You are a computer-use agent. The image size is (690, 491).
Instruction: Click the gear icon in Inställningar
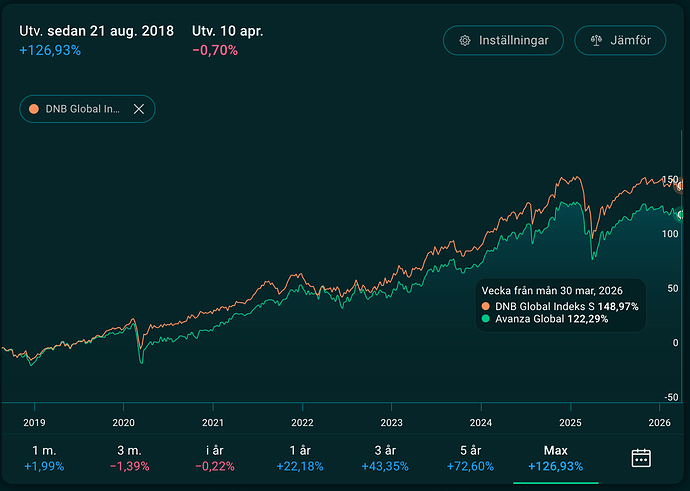465,41
